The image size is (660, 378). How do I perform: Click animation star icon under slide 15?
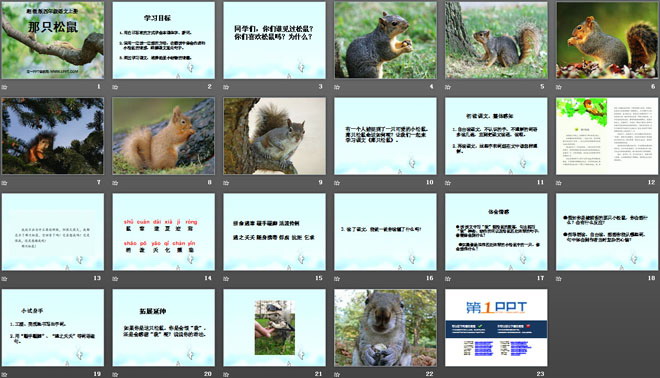(x=226, y=279)
